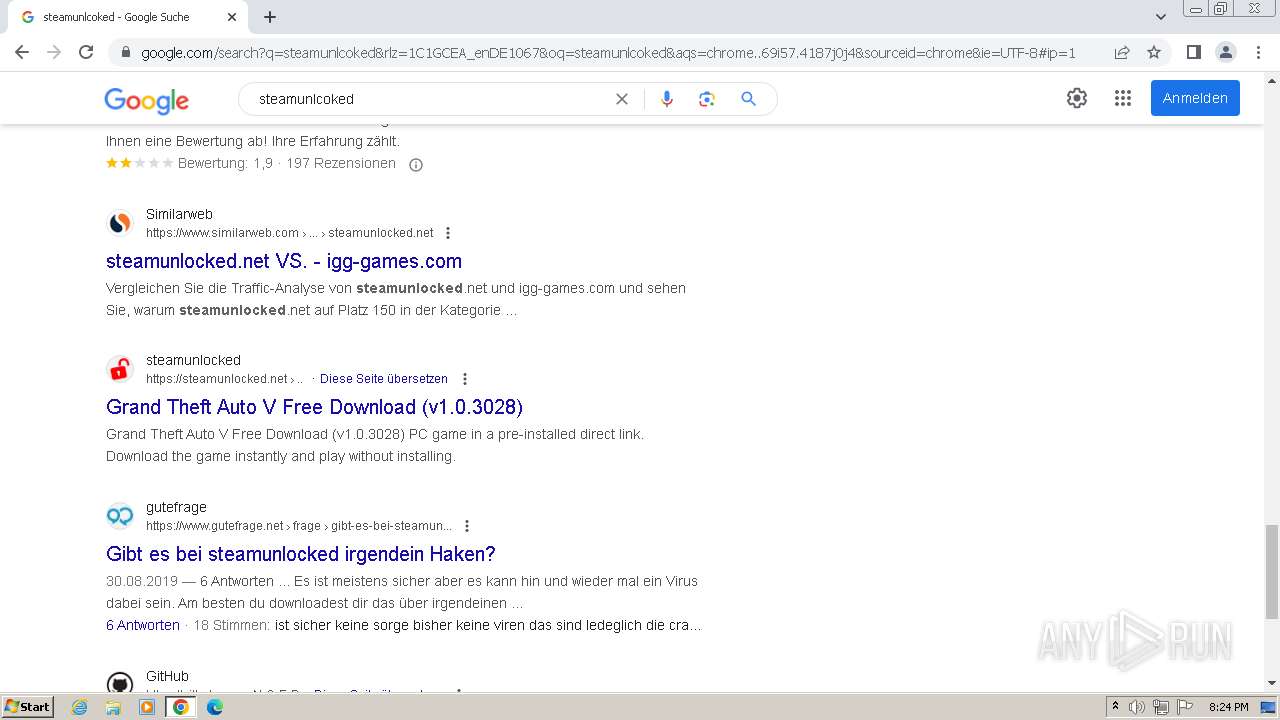Click the forward navigation arrow
This screenshot has height=720, width=1280.
(x=54, y=52)
